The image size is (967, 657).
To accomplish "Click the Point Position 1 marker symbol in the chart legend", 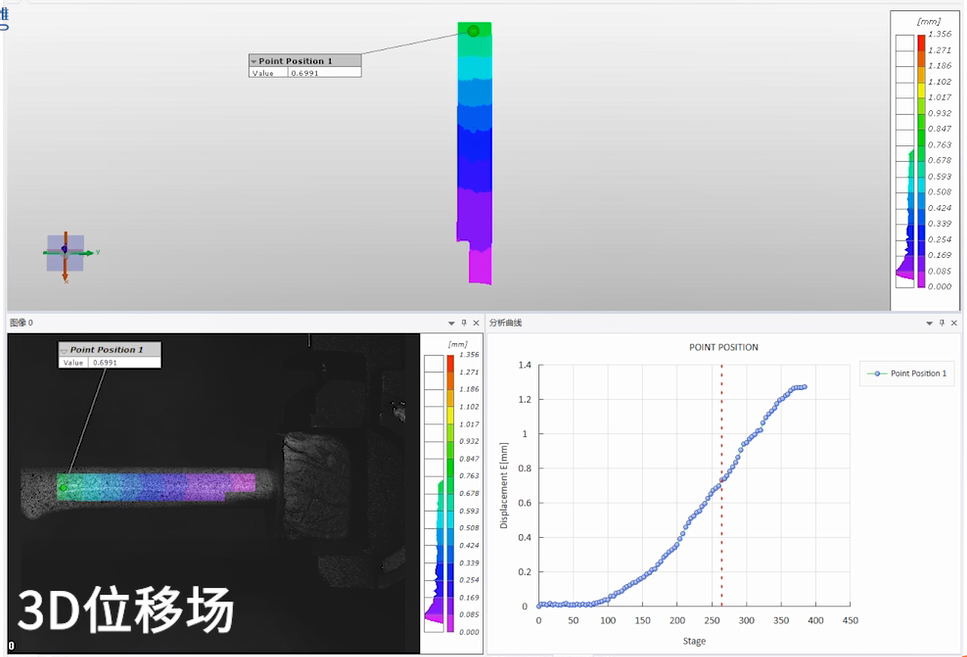I will click(877, 373).
